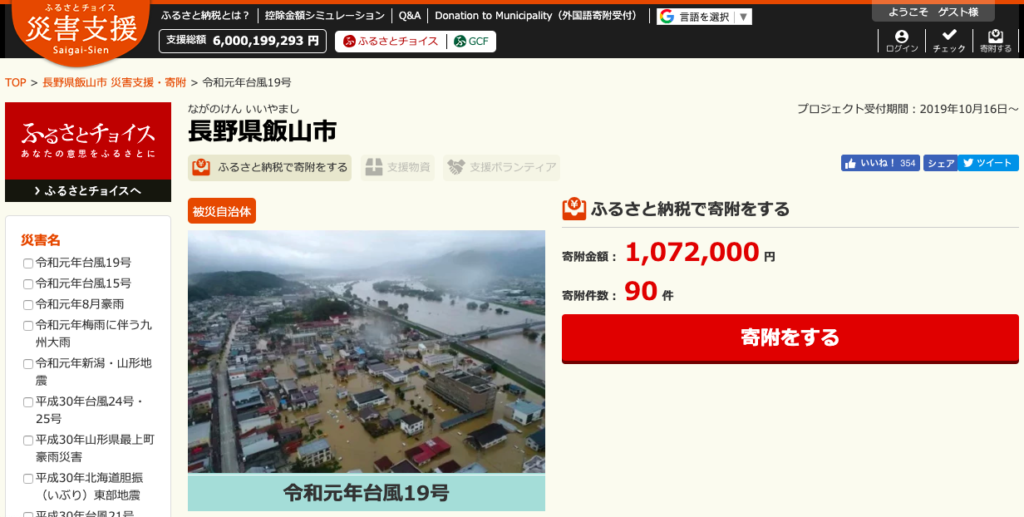The image size is (1024, 517).
Task: Click the 災害支援 Saigai-Sien logo
Action: (81, 30)
